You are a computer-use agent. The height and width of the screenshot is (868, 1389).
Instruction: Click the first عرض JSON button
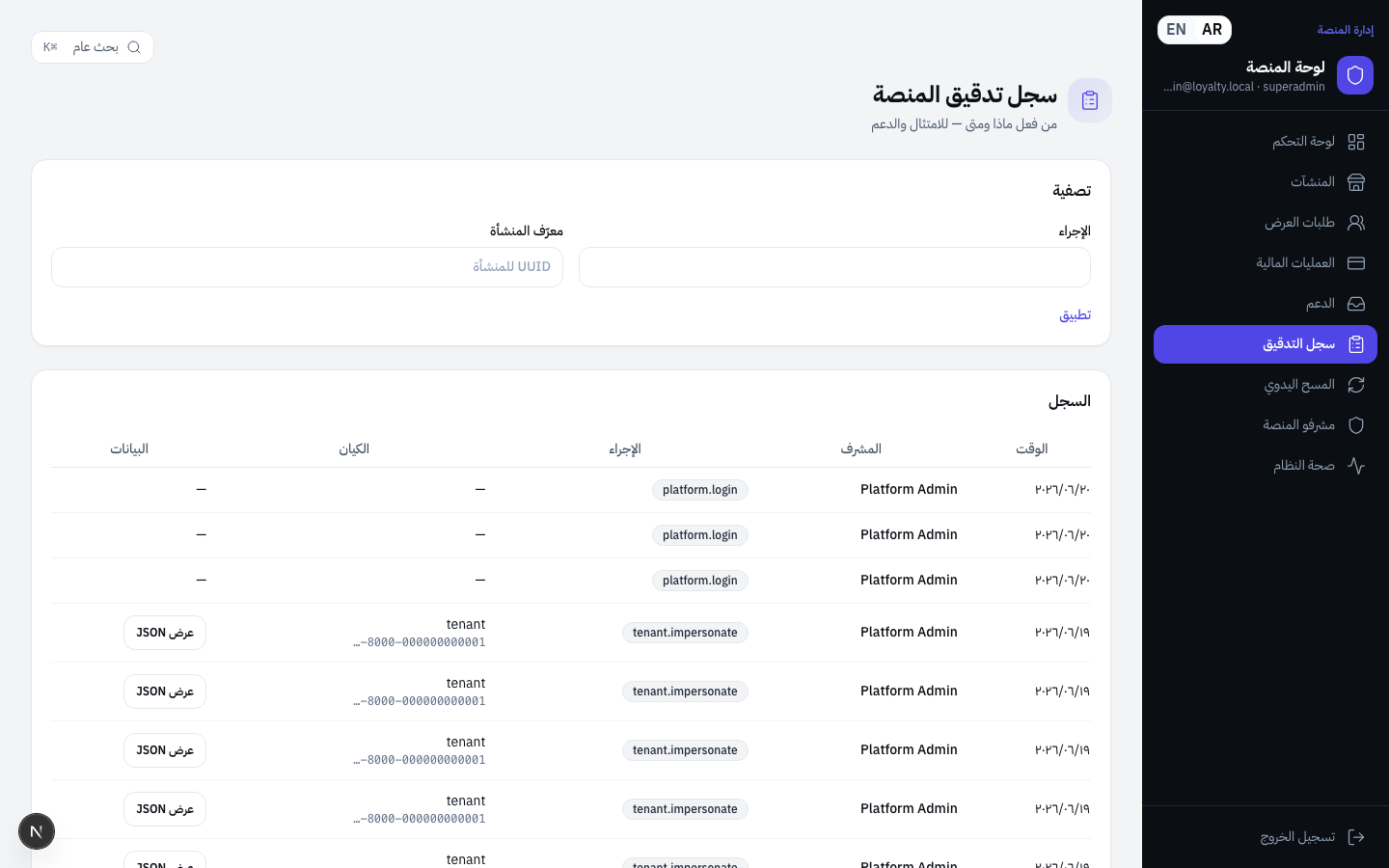(165, 633)
